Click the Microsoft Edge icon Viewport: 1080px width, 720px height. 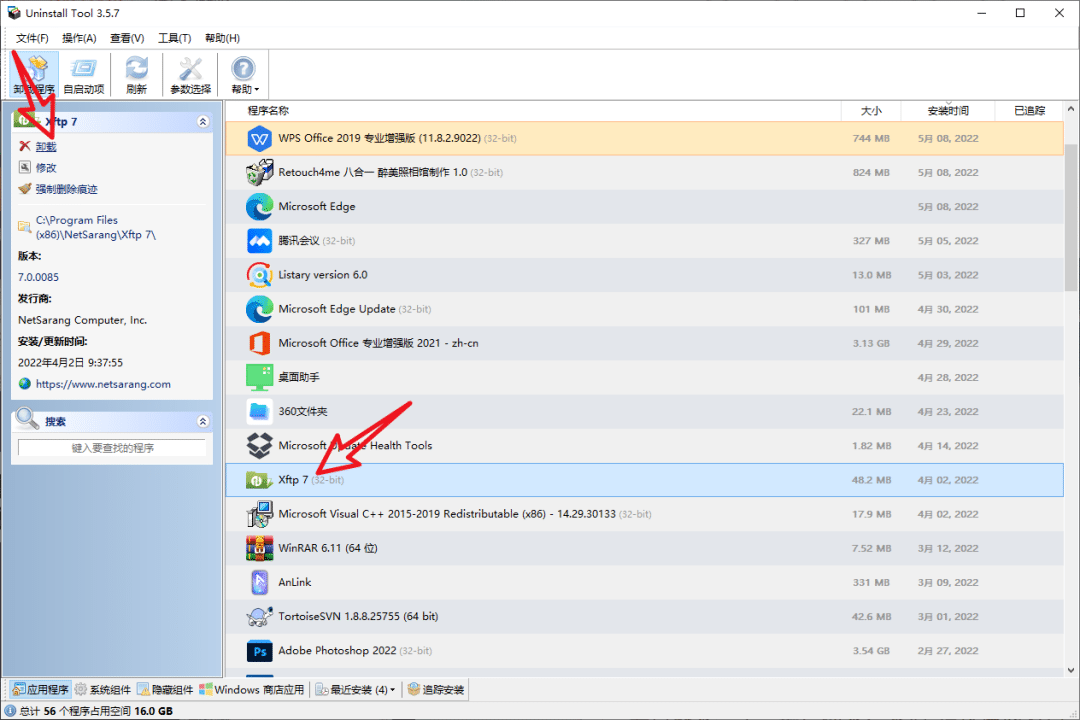[260, 207]
